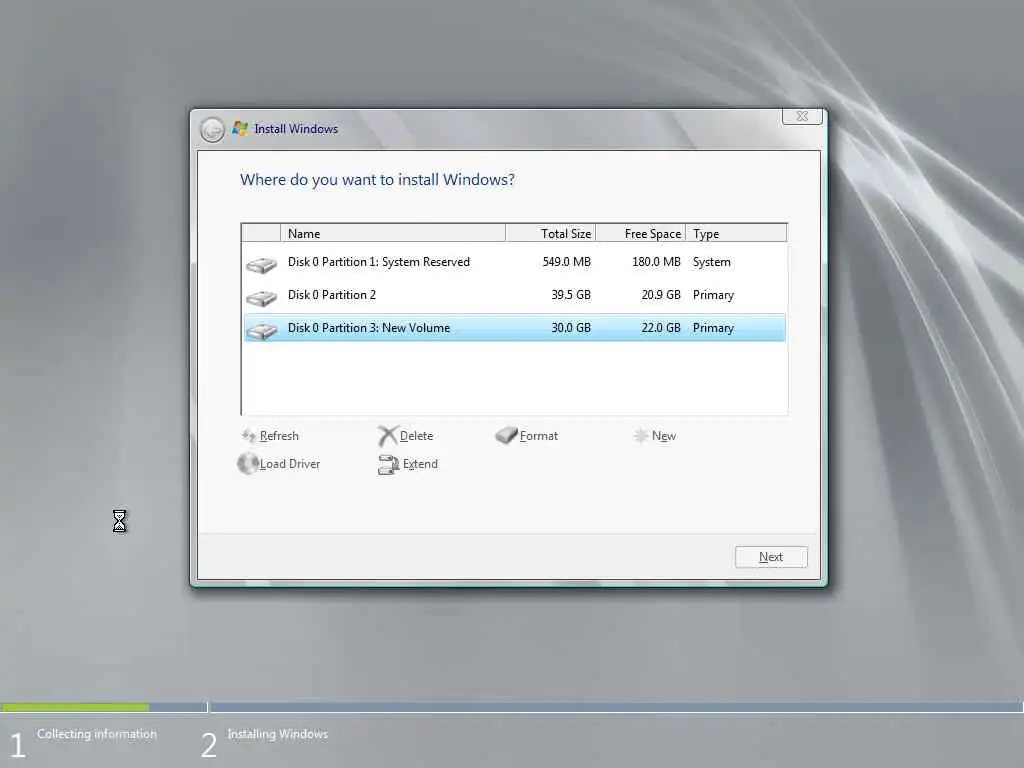Close the Install Windows dialog

click(802, 116)
